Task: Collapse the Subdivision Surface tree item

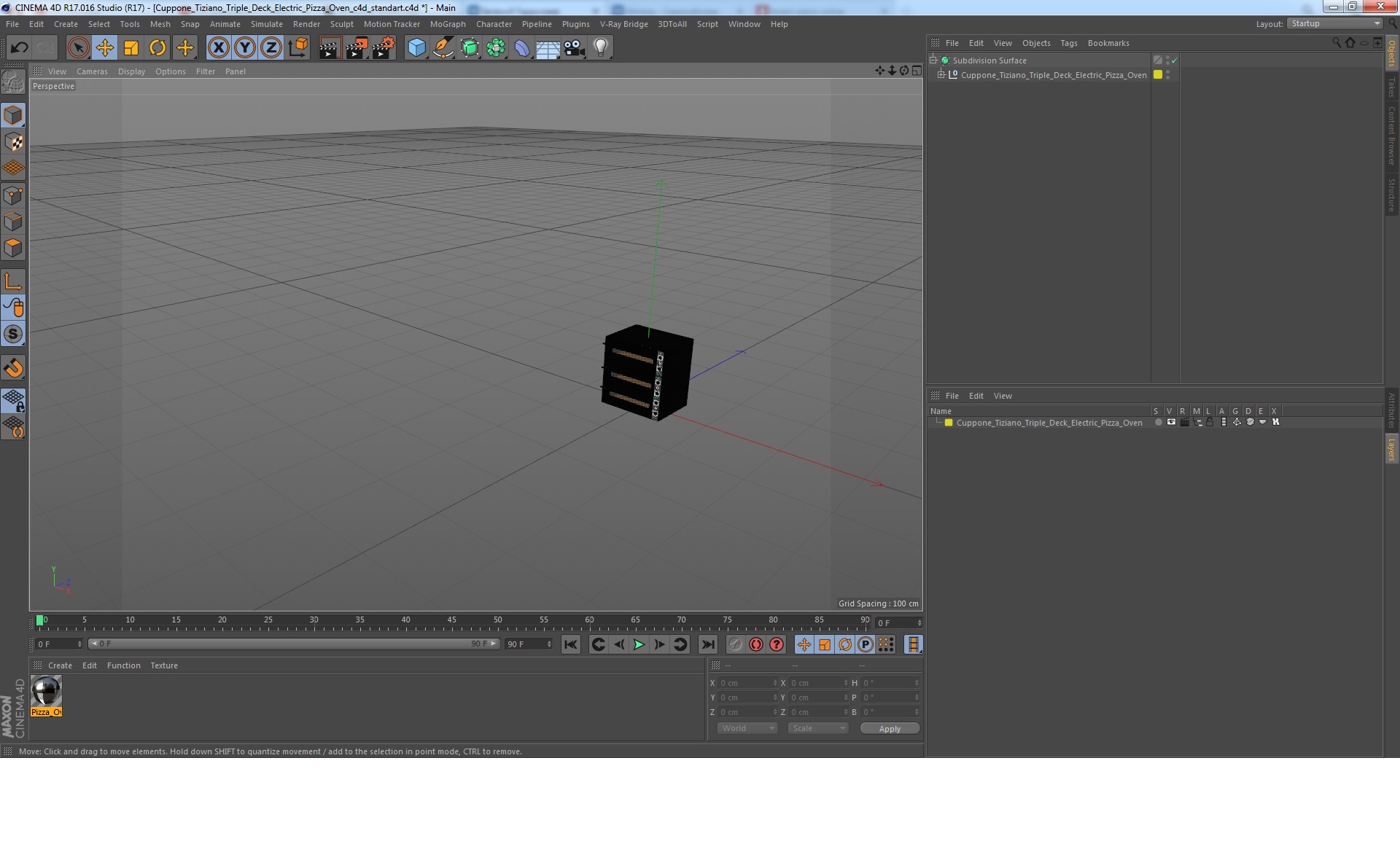Action: point(933,60)
